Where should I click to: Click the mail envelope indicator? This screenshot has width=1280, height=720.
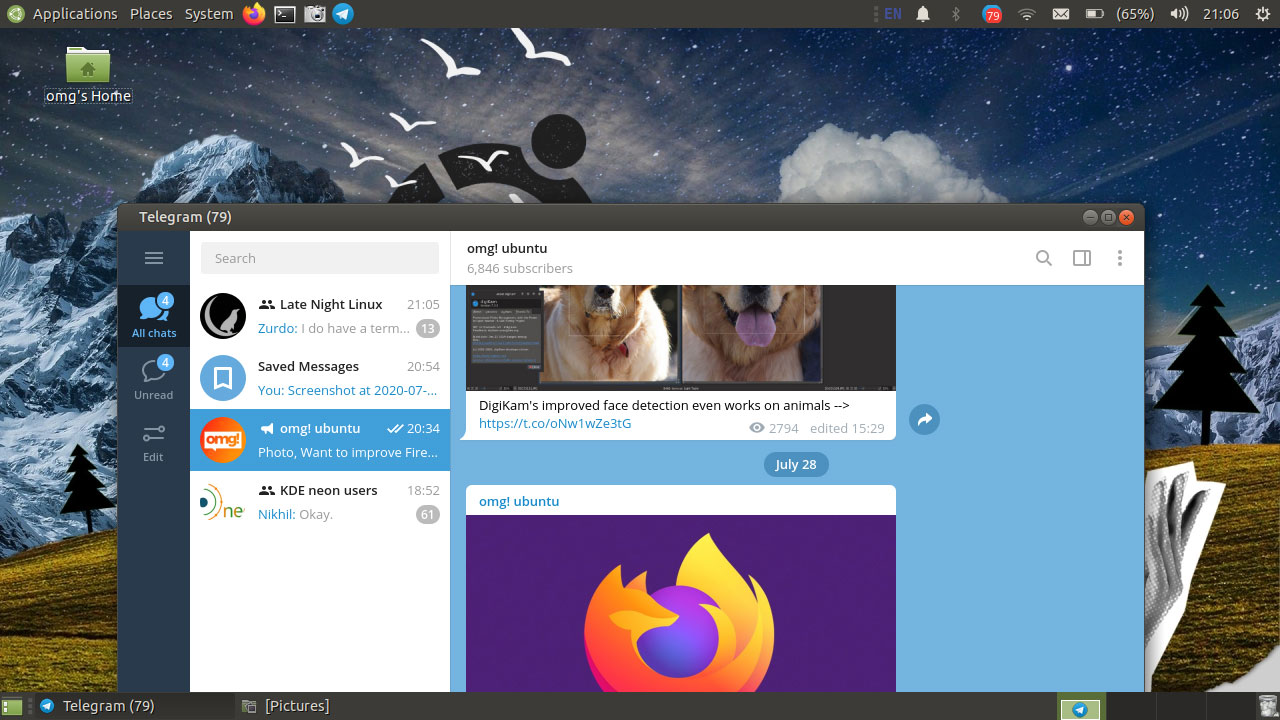pyautogui.click(x=1061, y=14)
